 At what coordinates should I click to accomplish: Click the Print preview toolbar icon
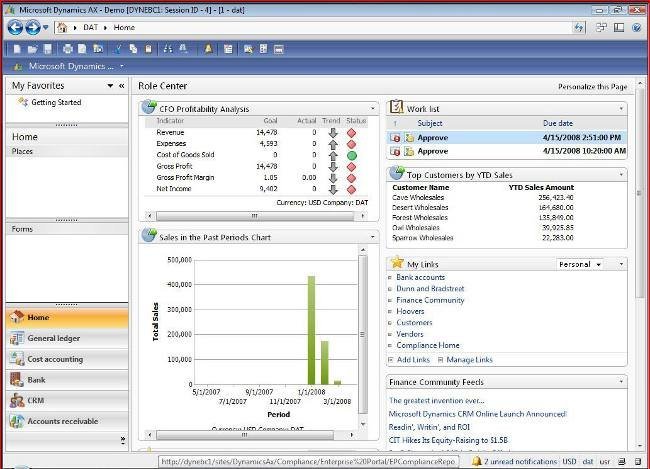click(x=82, y=49)
